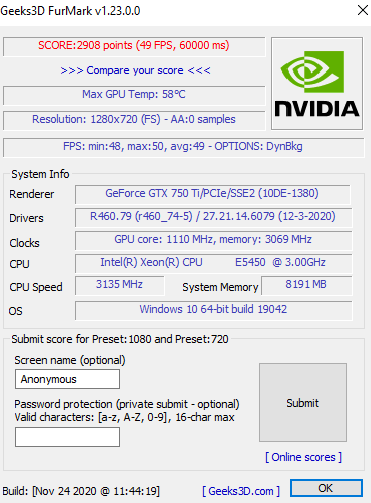Viewport: 371px width, 503px height.
Task: Click the System Memory 8191 MB field
Action: 306,285
